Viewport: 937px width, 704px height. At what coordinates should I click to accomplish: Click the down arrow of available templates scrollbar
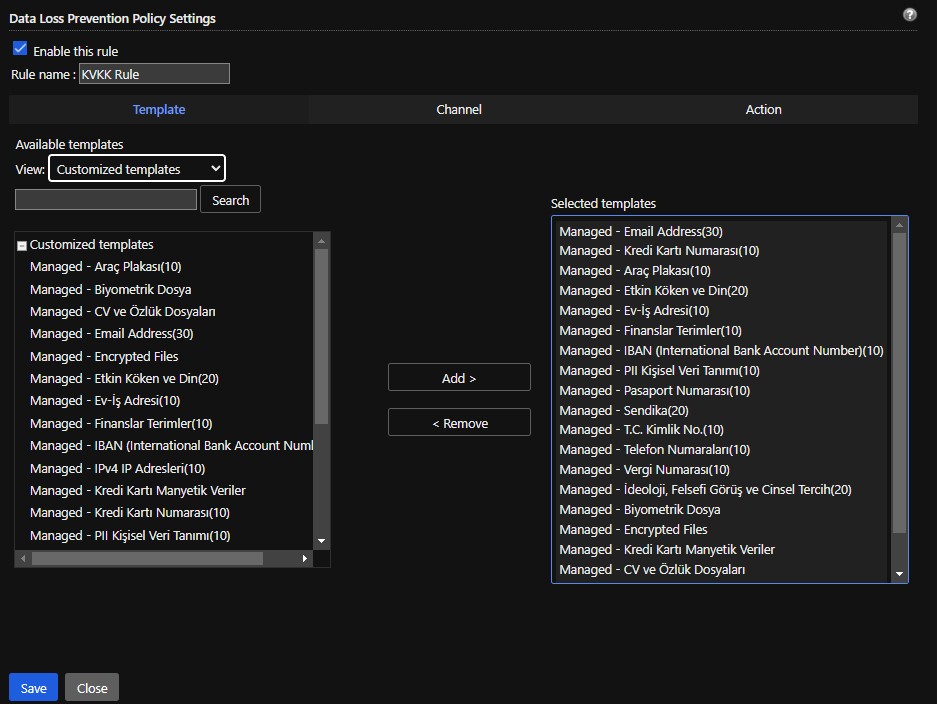[x=321, y=541]
